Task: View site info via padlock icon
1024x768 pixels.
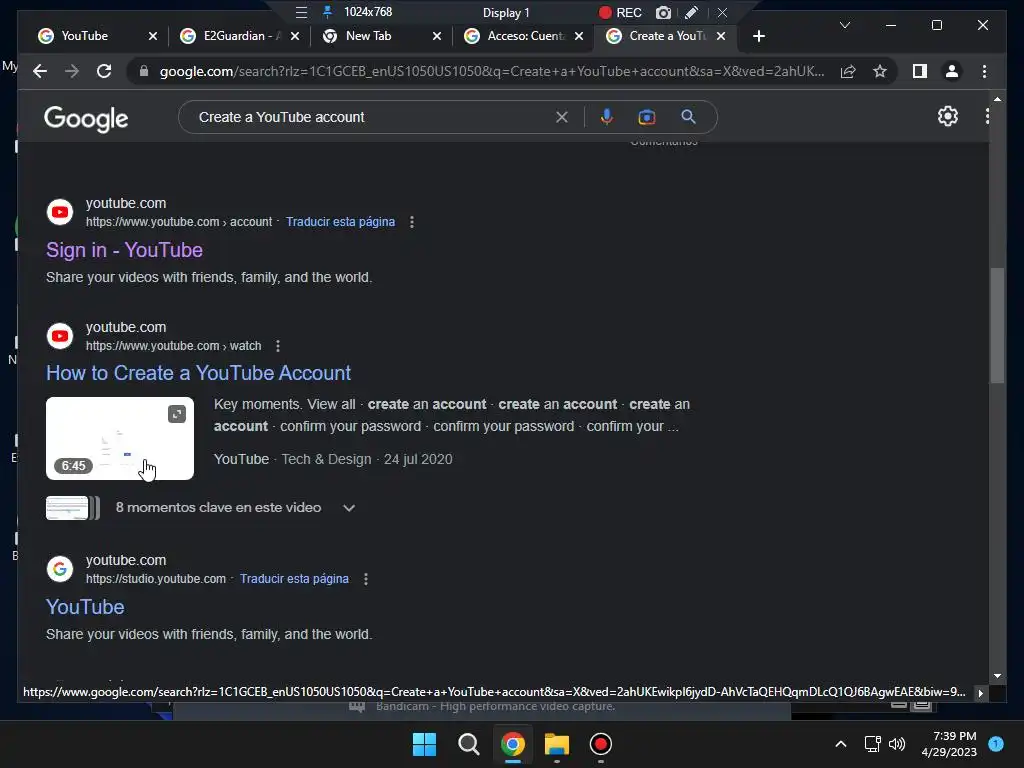Action: (x=144, y=71)
